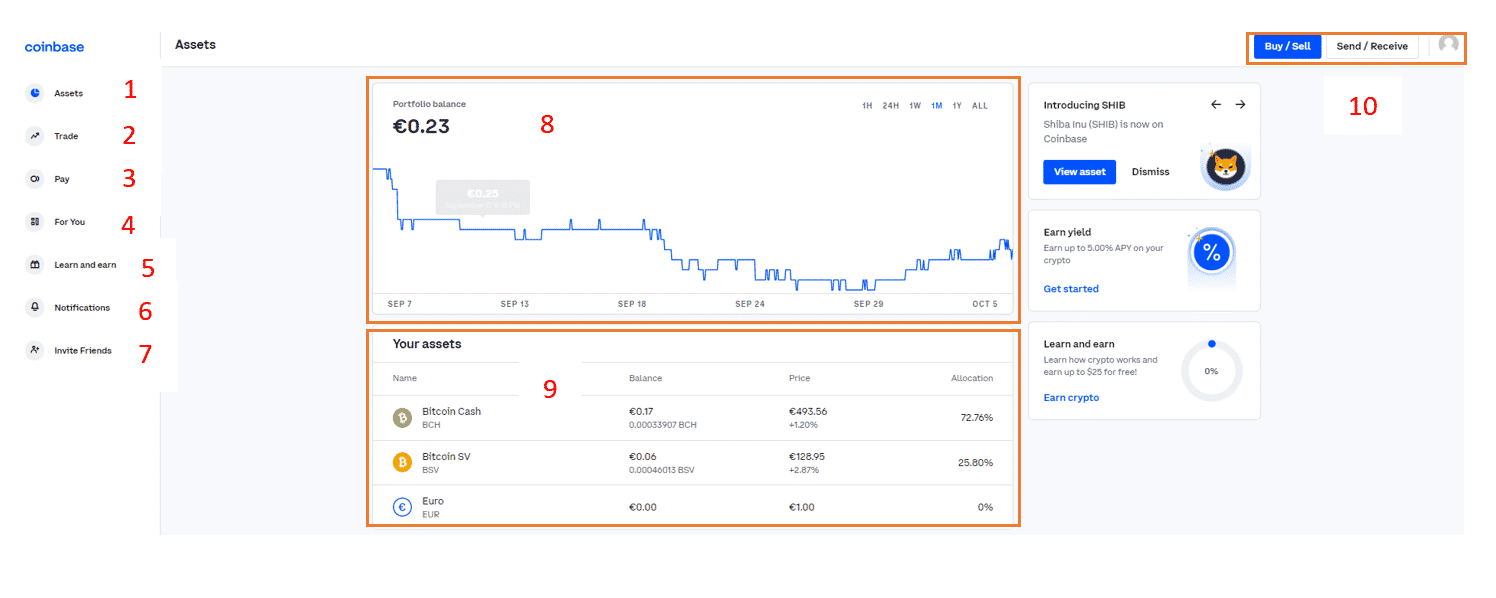Click the Learn and earn gift icon
Screen dimensions: 1496x598
coord(35,265)
